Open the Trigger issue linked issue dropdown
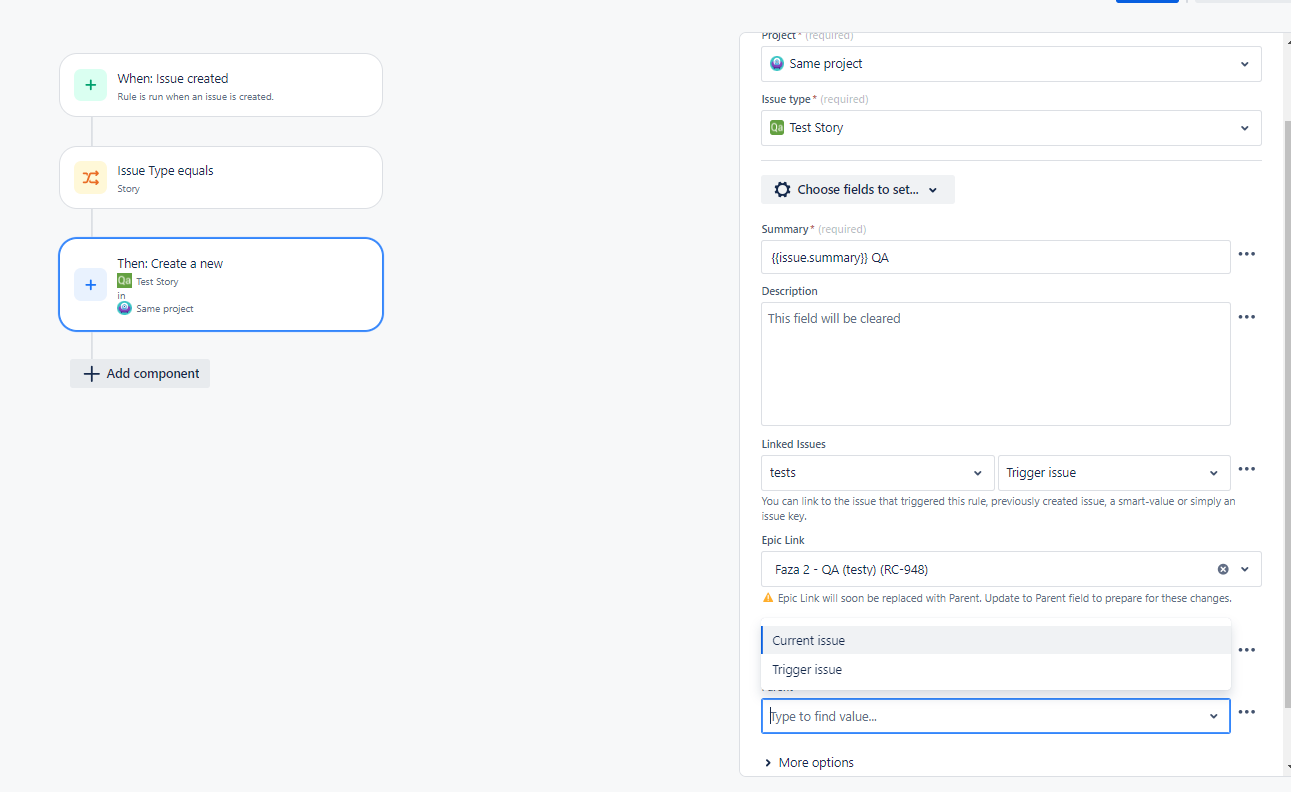Image resolution: width=1291 pixels, height=792 pixels. (1114, 473)
